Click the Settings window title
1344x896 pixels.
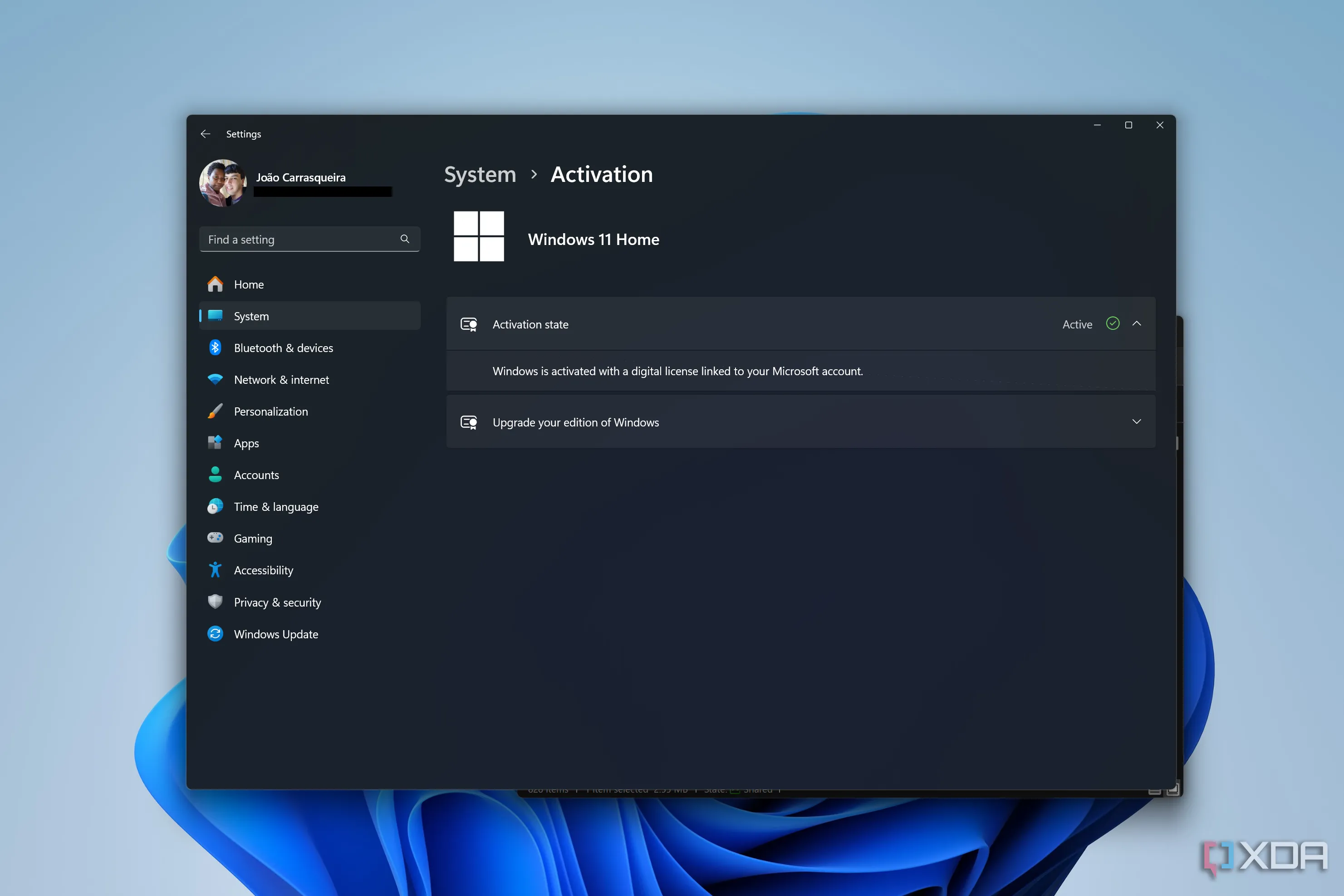[x=243, y=134]
